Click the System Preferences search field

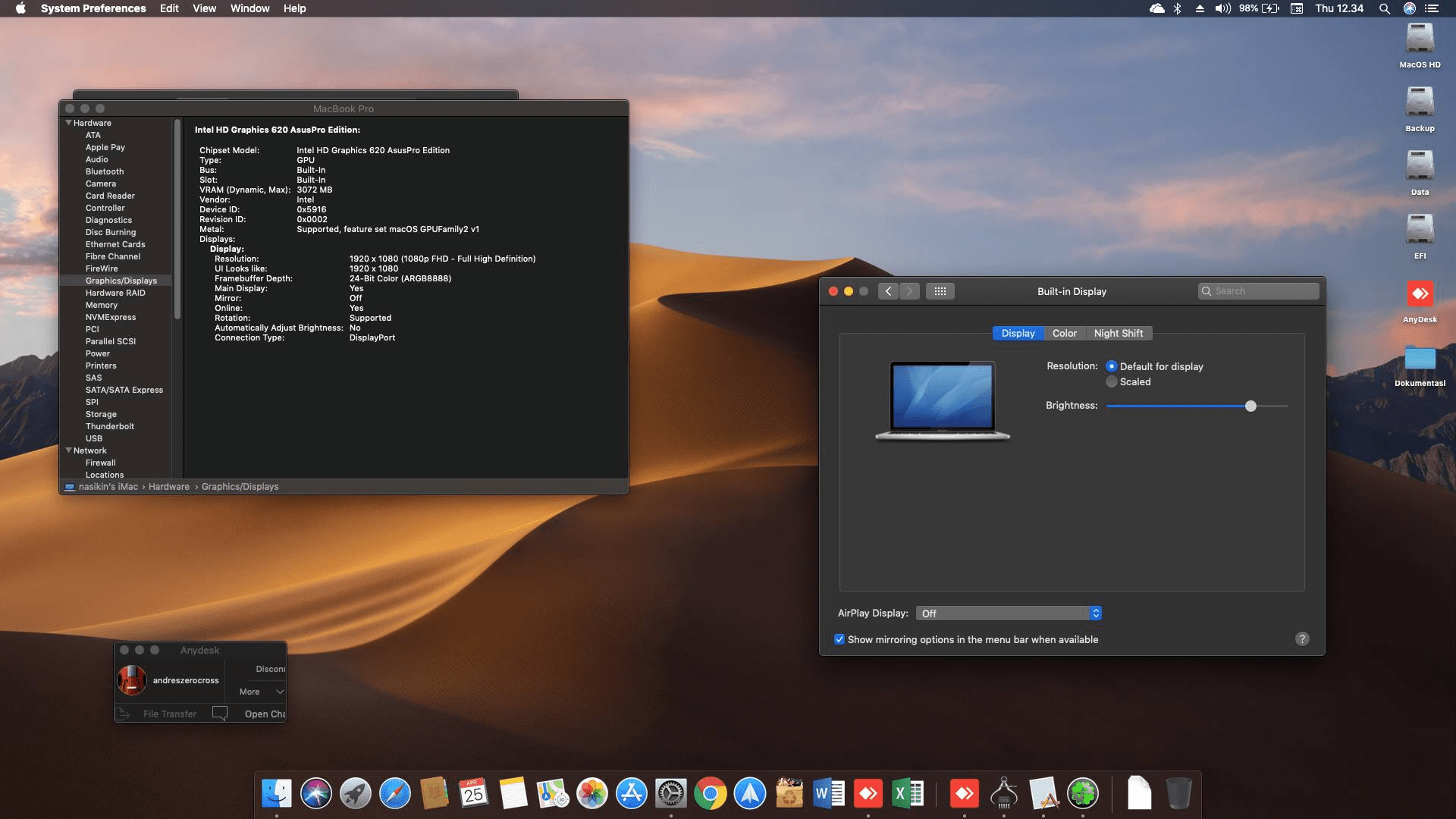coord(1259,291)
